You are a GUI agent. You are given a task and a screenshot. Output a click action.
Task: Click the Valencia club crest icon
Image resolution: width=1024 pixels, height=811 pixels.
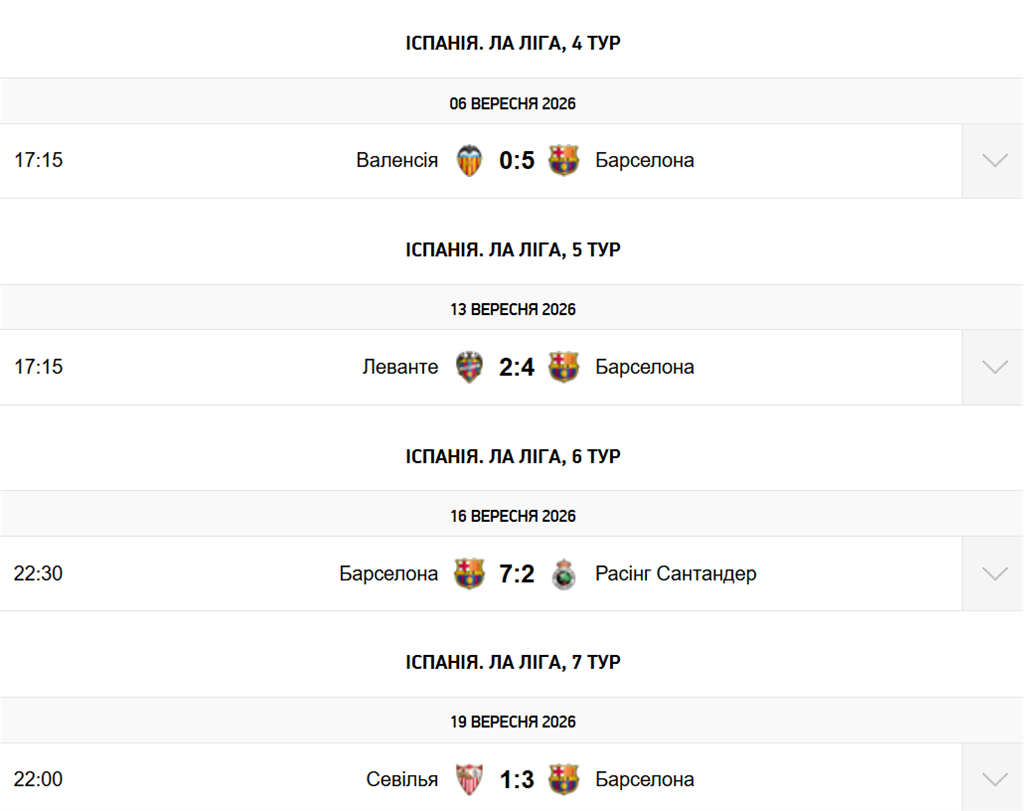pos(469,161)
